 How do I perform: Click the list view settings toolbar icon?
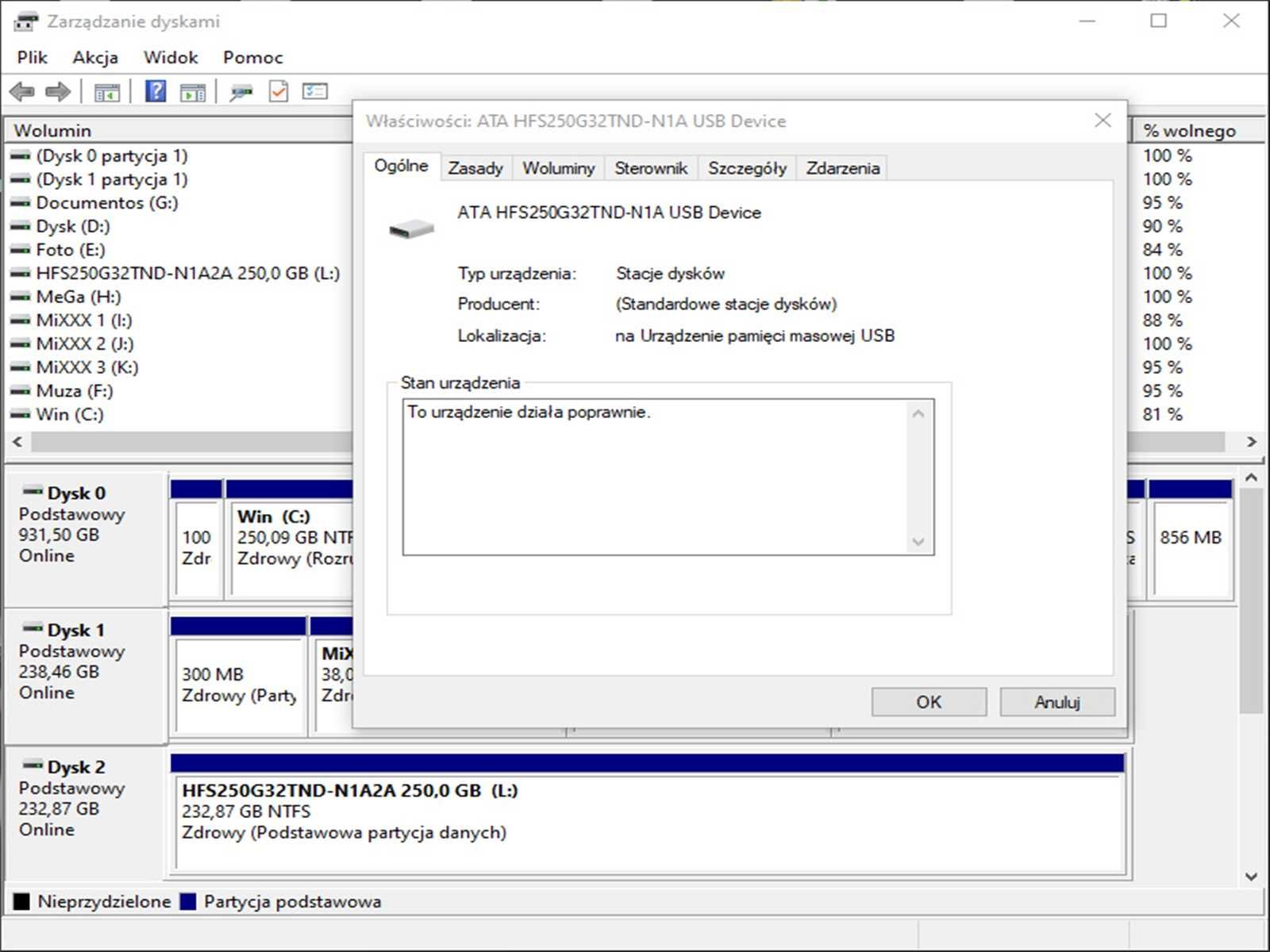315,91
